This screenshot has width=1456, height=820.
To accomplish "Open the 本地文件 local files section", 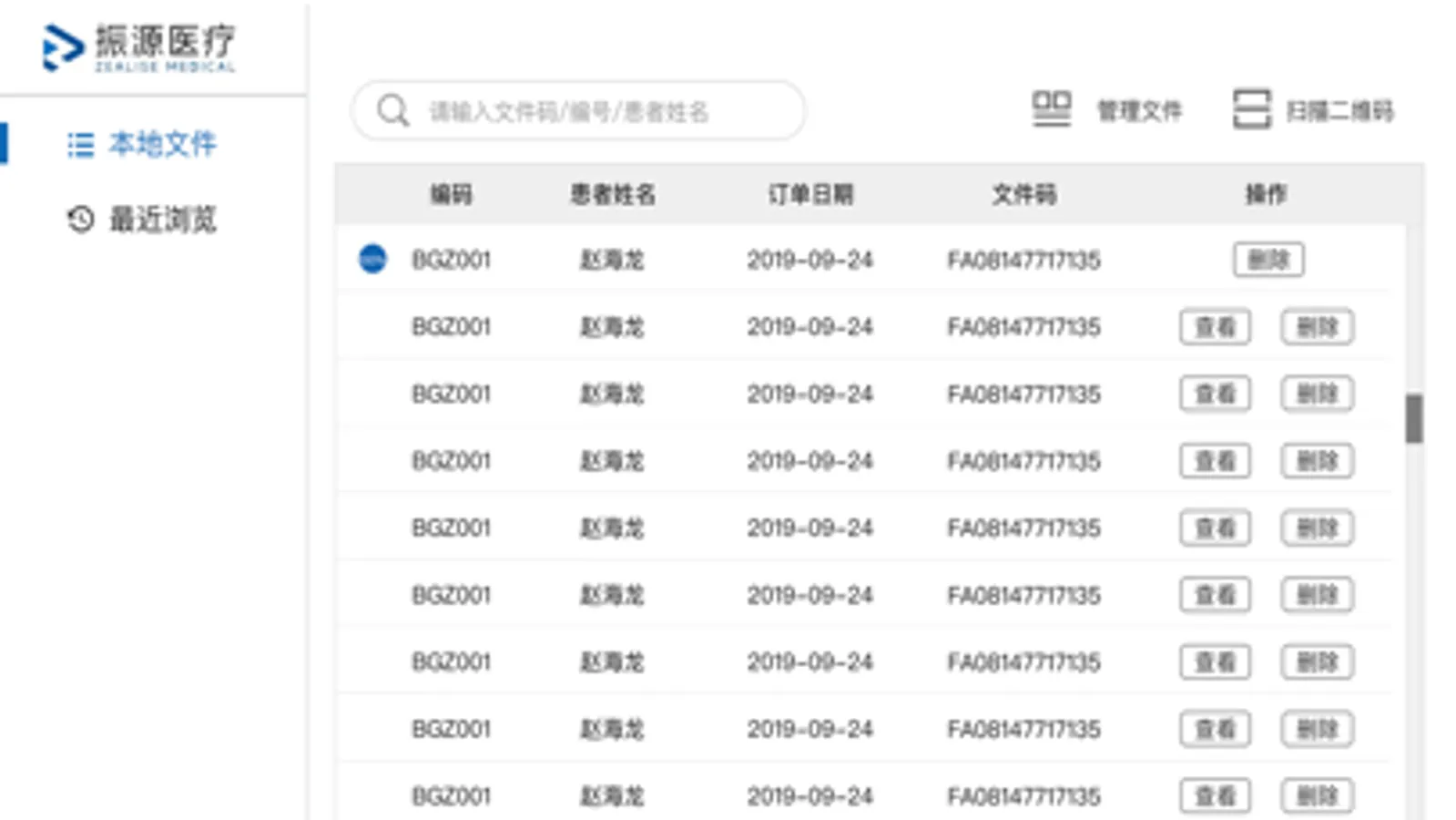I will 142,144.
